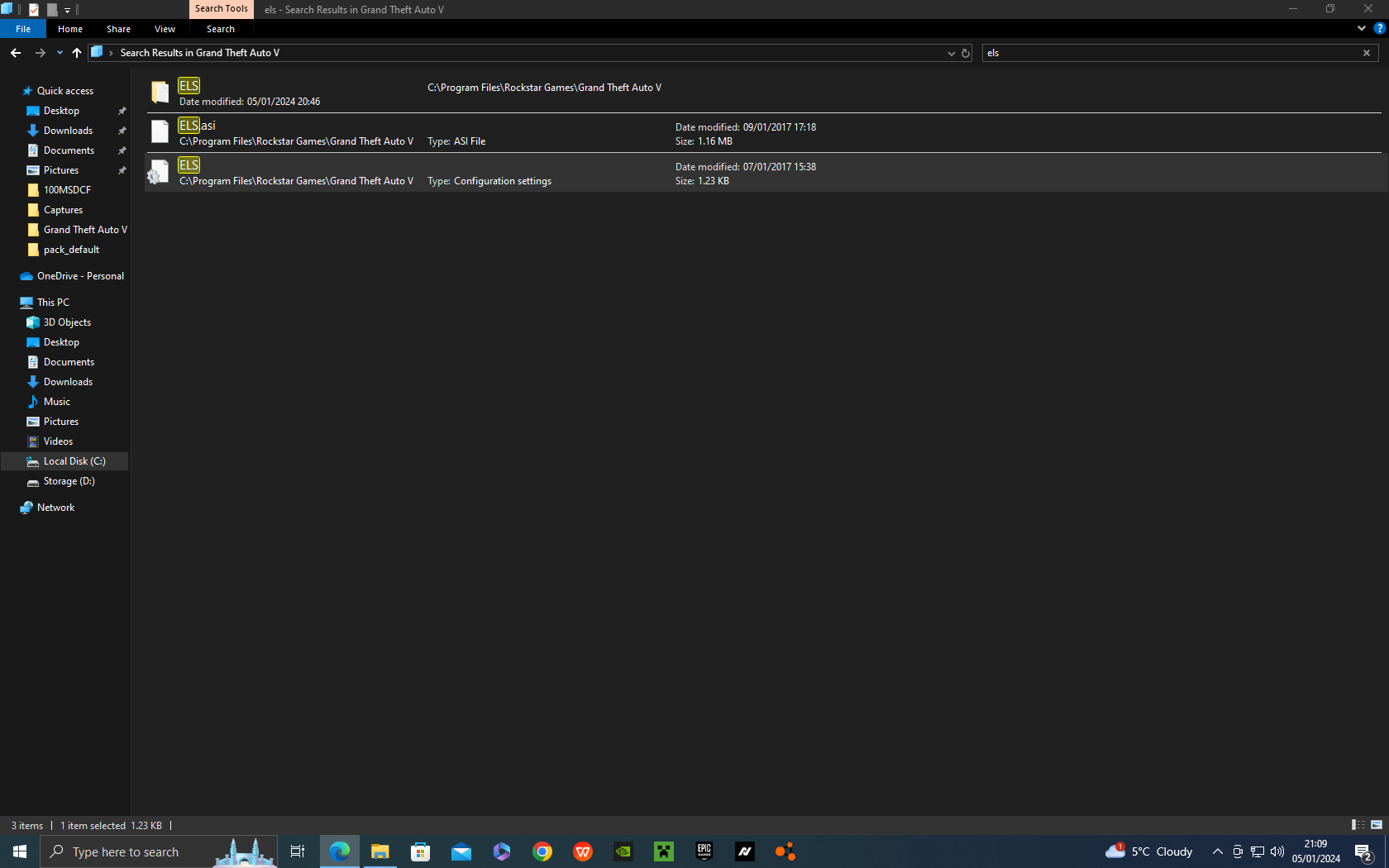The width and height of the screenshot is (1389, 868).
Task: Go up one folder level
Action: point(77,53)
